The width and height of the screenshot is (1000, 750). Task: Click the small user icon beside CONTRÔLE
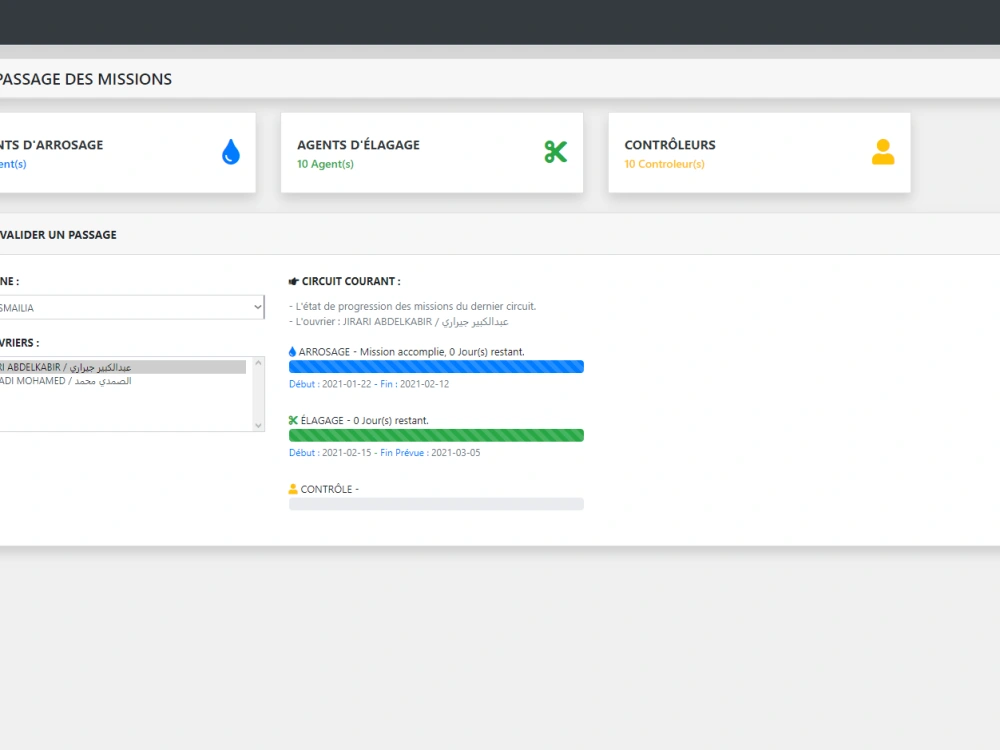293,489
